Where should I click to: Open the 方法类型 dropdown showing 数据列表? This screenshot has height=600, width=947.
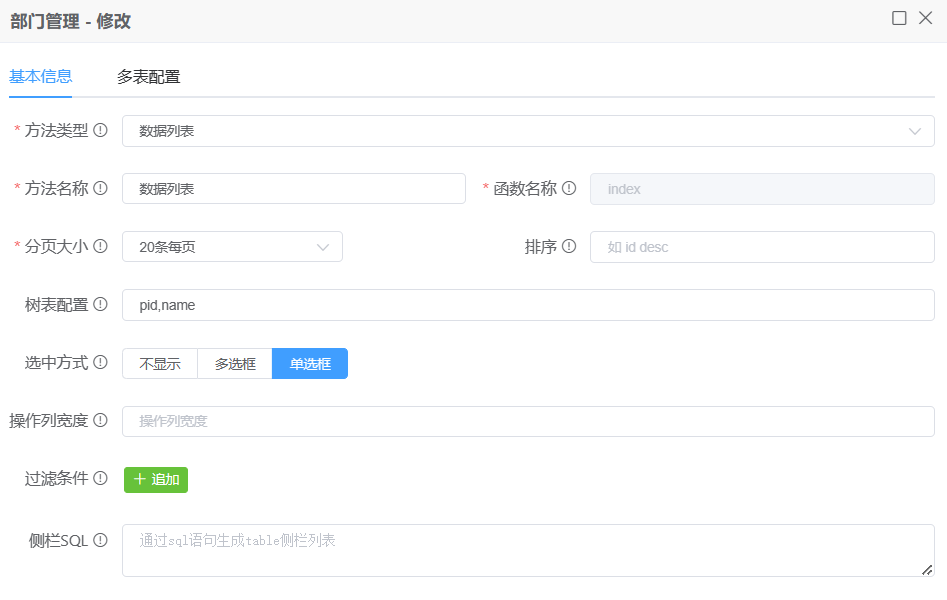coord(528,131)
